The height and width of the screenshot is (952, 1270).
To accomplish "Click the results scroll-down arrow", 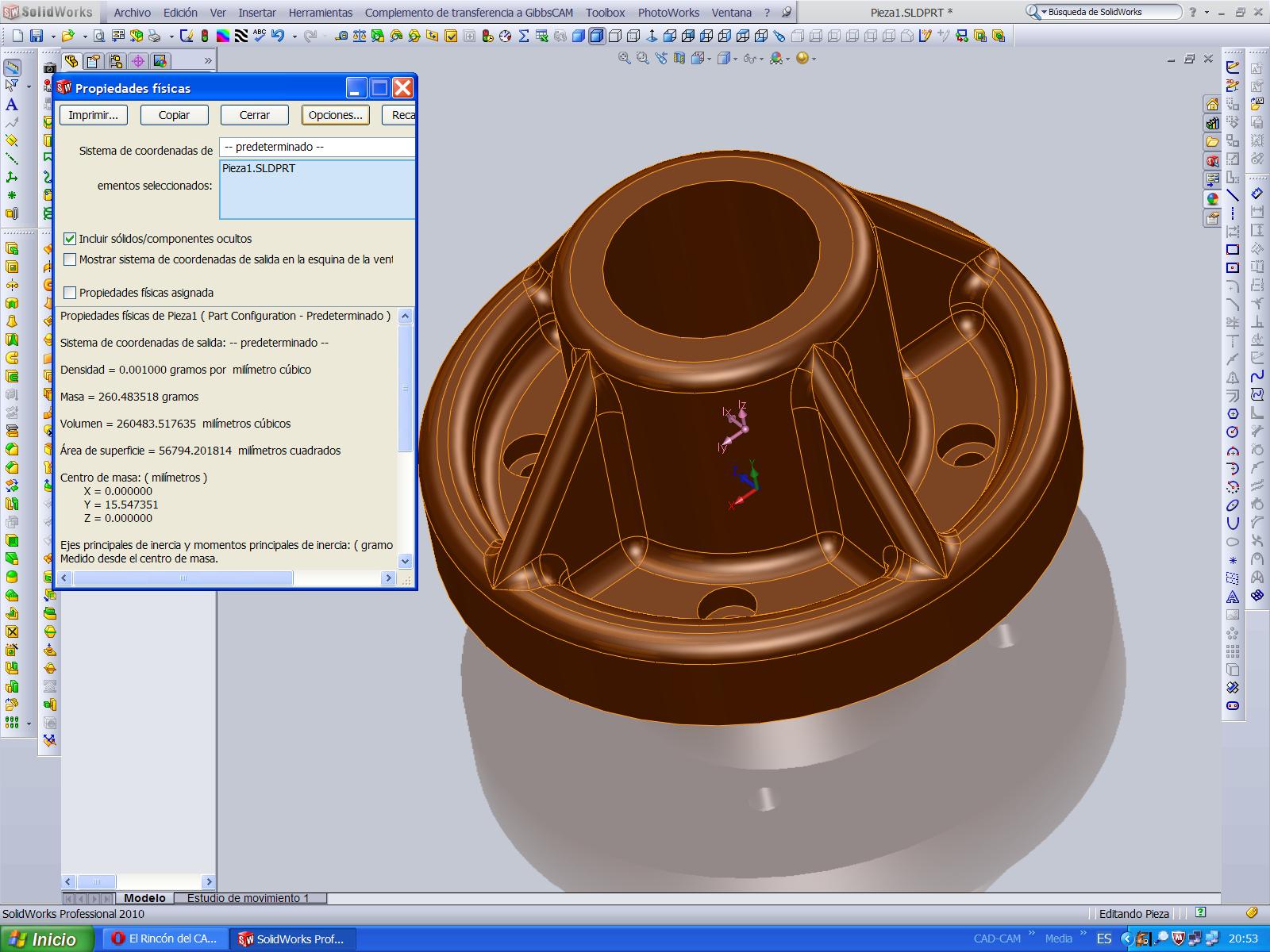I will 405,561.
